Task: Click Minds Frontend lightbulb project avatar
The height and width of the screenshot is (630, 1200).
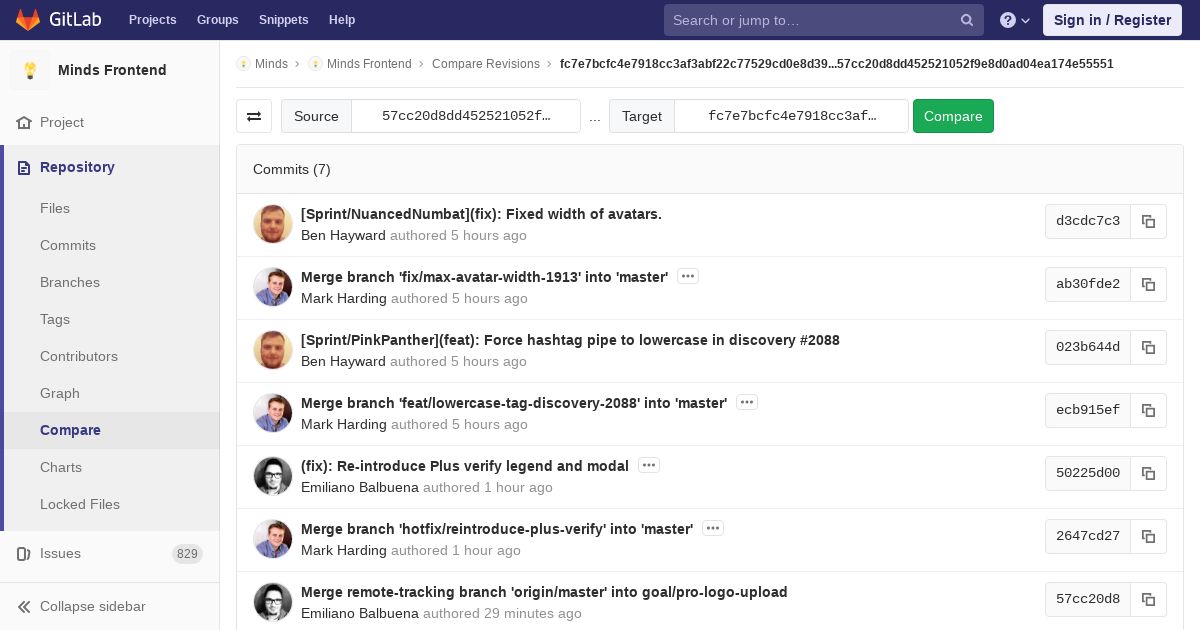Action: 30,70
